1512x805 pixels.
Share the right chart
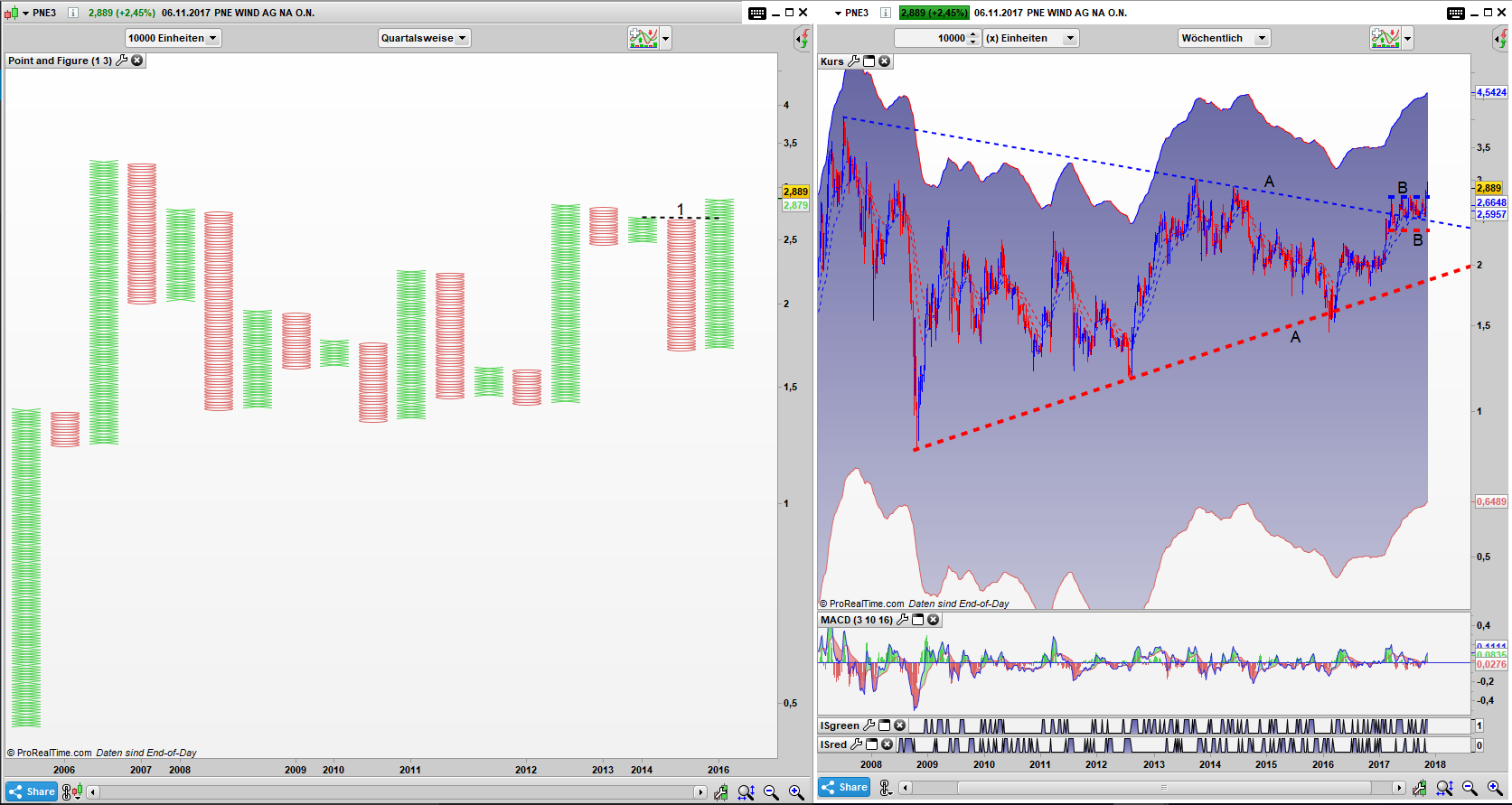tap(844, 787)
